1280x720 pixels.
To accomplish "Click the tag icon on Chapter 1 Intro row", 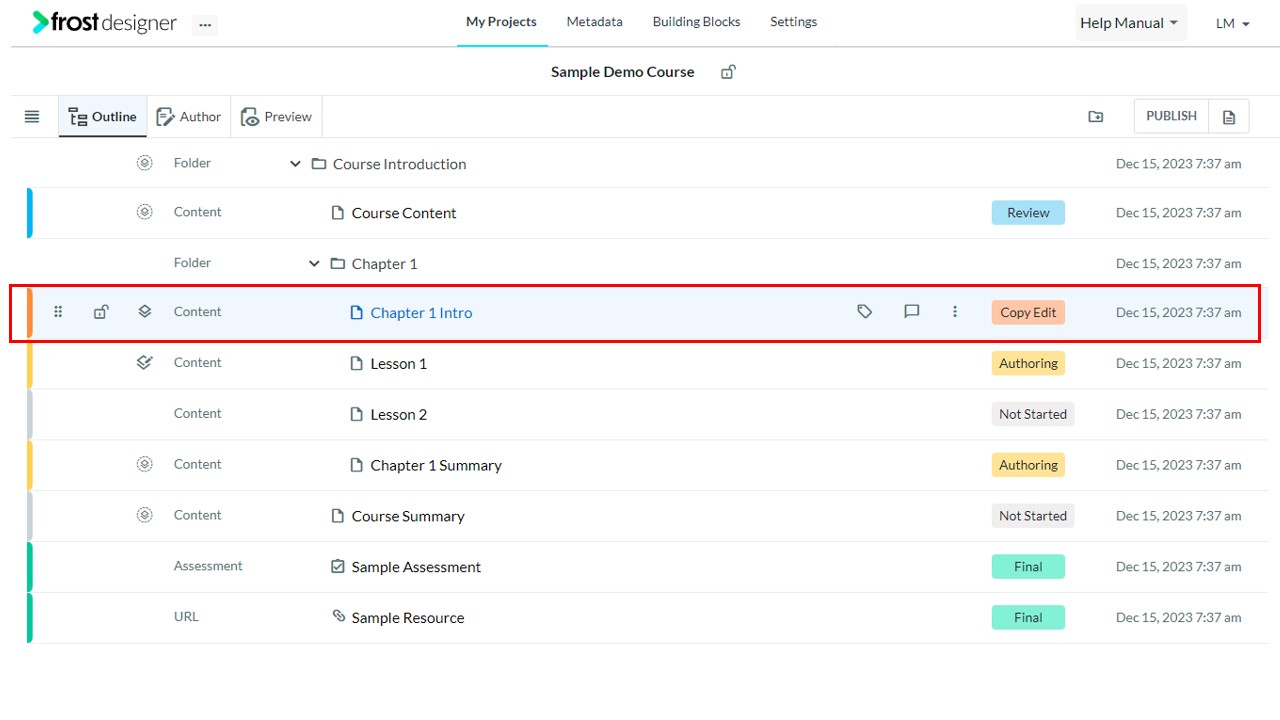I will (865, 312).
